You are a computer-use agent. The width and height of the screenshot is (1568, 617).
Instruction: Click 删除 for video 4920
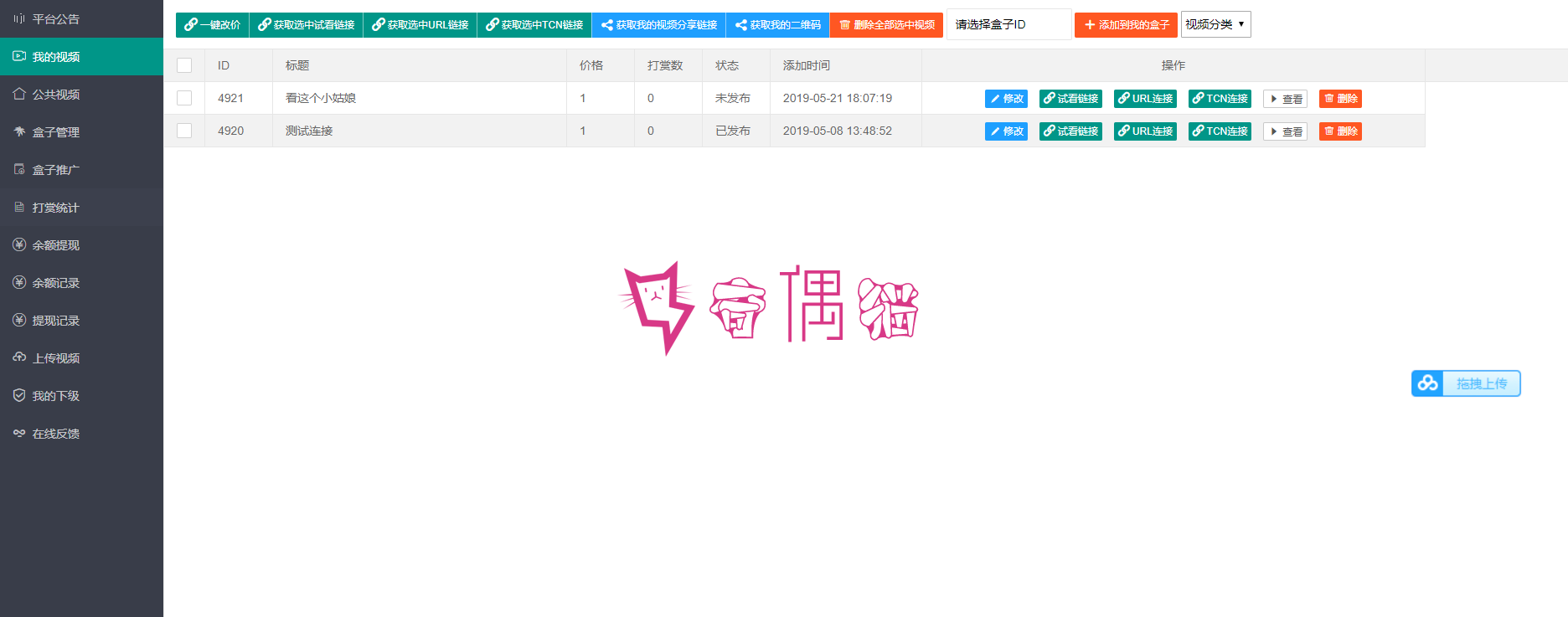click(1340, 131)
